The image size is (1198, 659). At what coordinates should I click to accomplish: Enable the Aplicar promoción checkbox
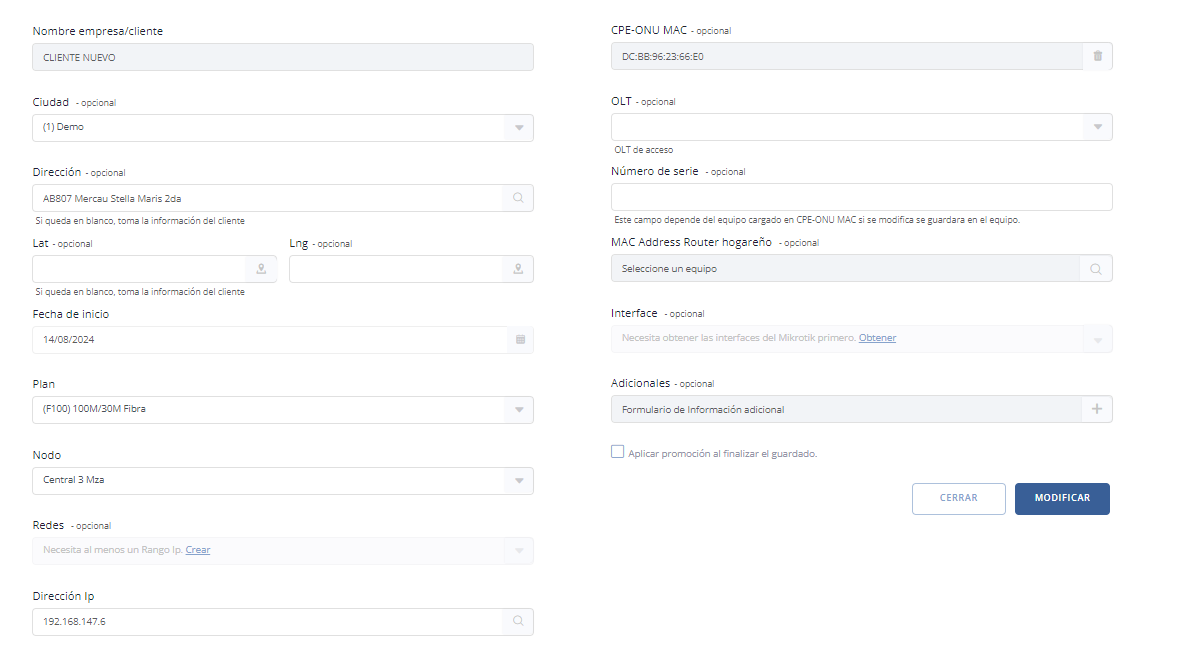pos(618,452)
